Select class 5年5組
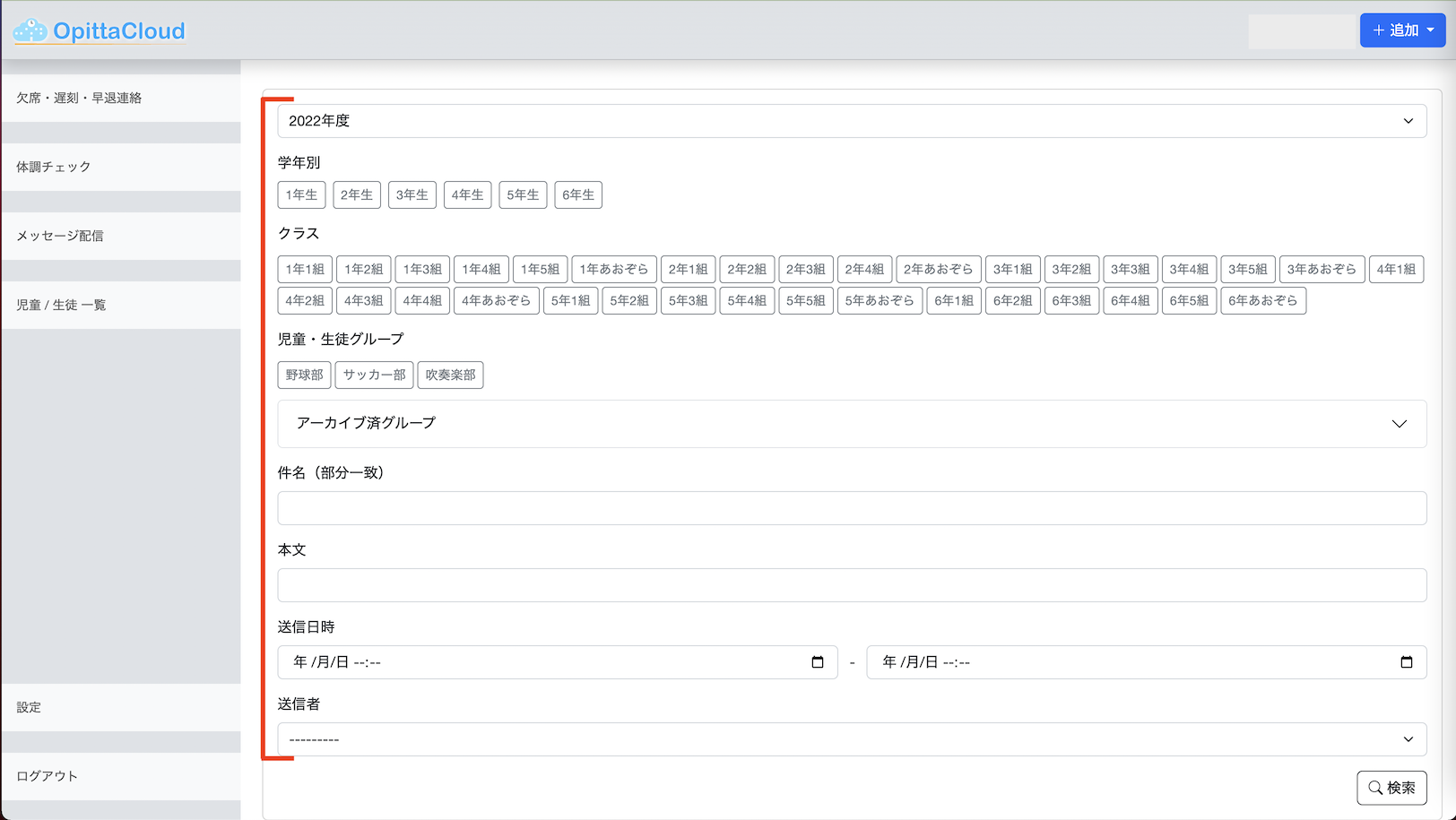Screen dimensions: 1456x820 (x=806, y=300)
